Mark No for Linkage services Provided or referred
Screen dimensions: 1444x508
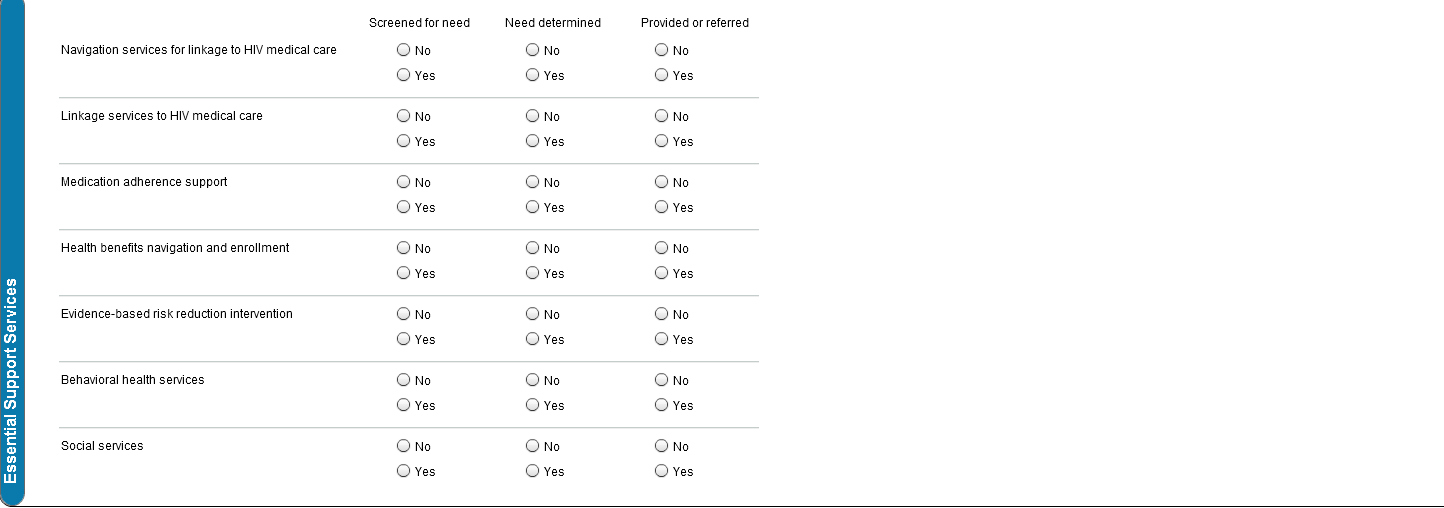(x=662, y=116)
